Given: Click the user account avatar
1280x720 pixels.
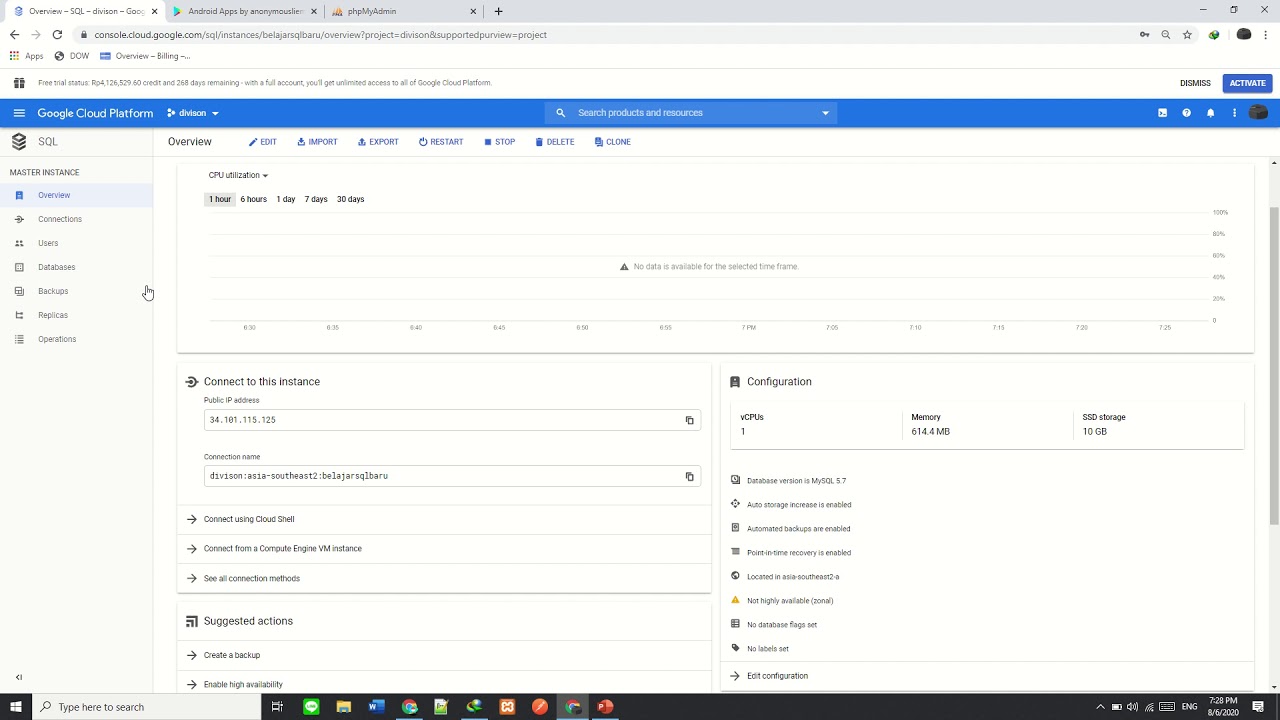Looking at the screenshot, I should coord(1259,113).
